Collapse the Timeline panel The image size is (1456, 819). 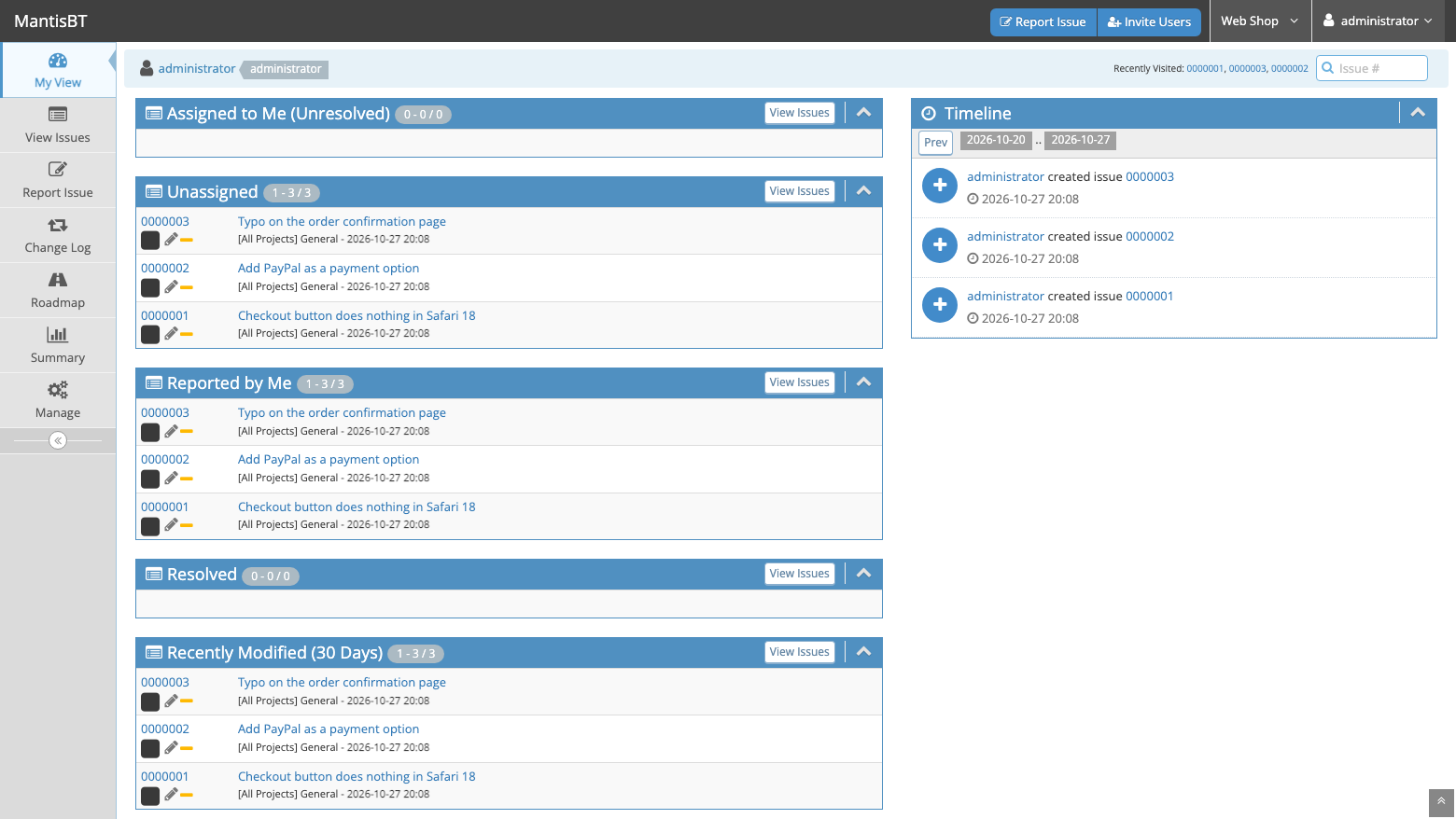point(1418,113)
